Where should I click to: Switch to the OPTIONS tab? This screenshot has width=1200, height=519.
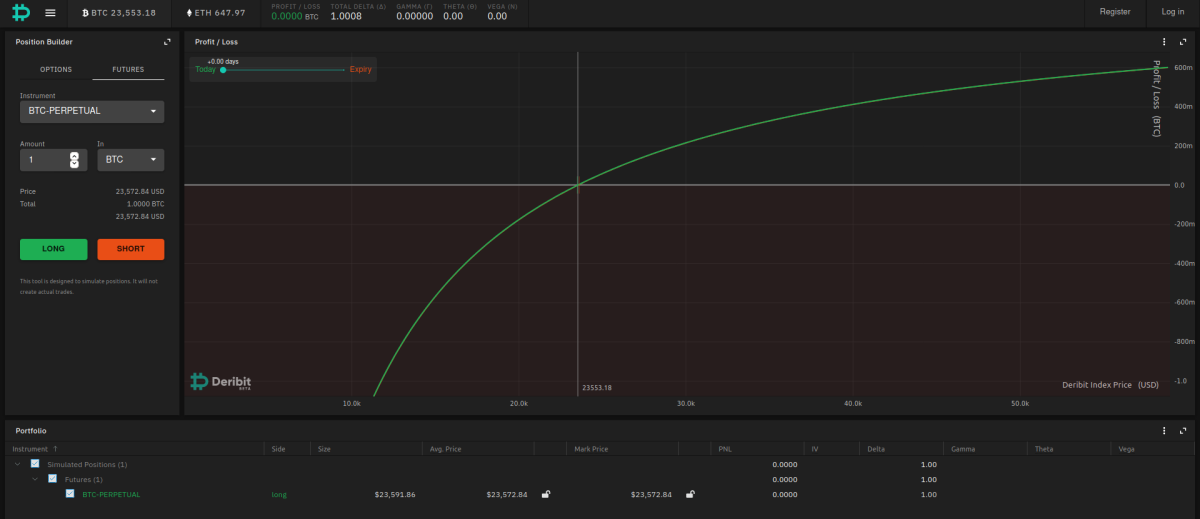56,70
